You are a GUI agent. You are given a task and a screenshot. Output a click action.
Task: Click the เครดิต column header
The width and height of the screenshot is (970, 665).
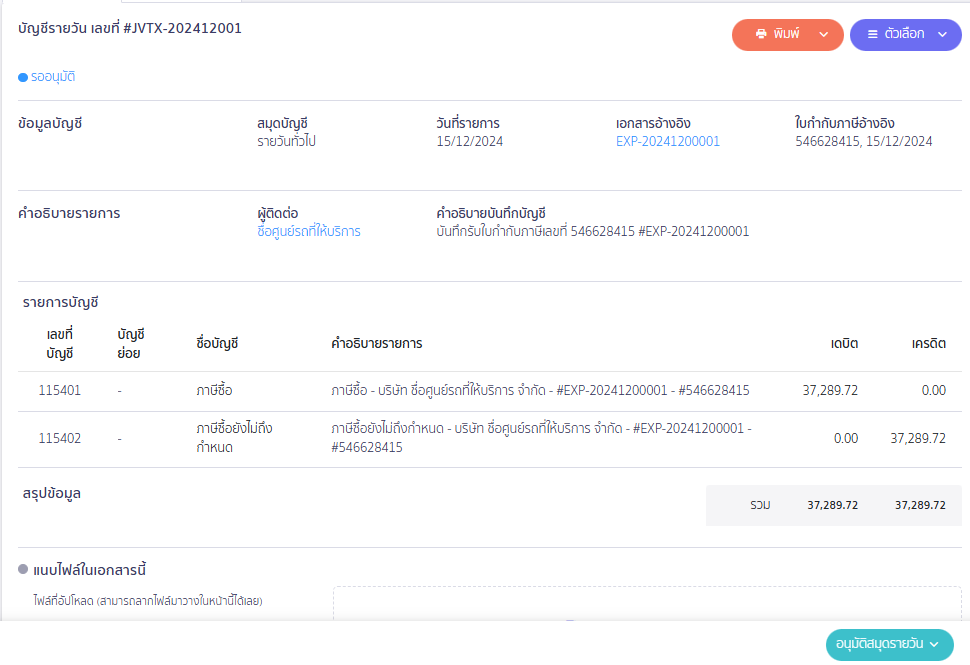click(928, 344)
